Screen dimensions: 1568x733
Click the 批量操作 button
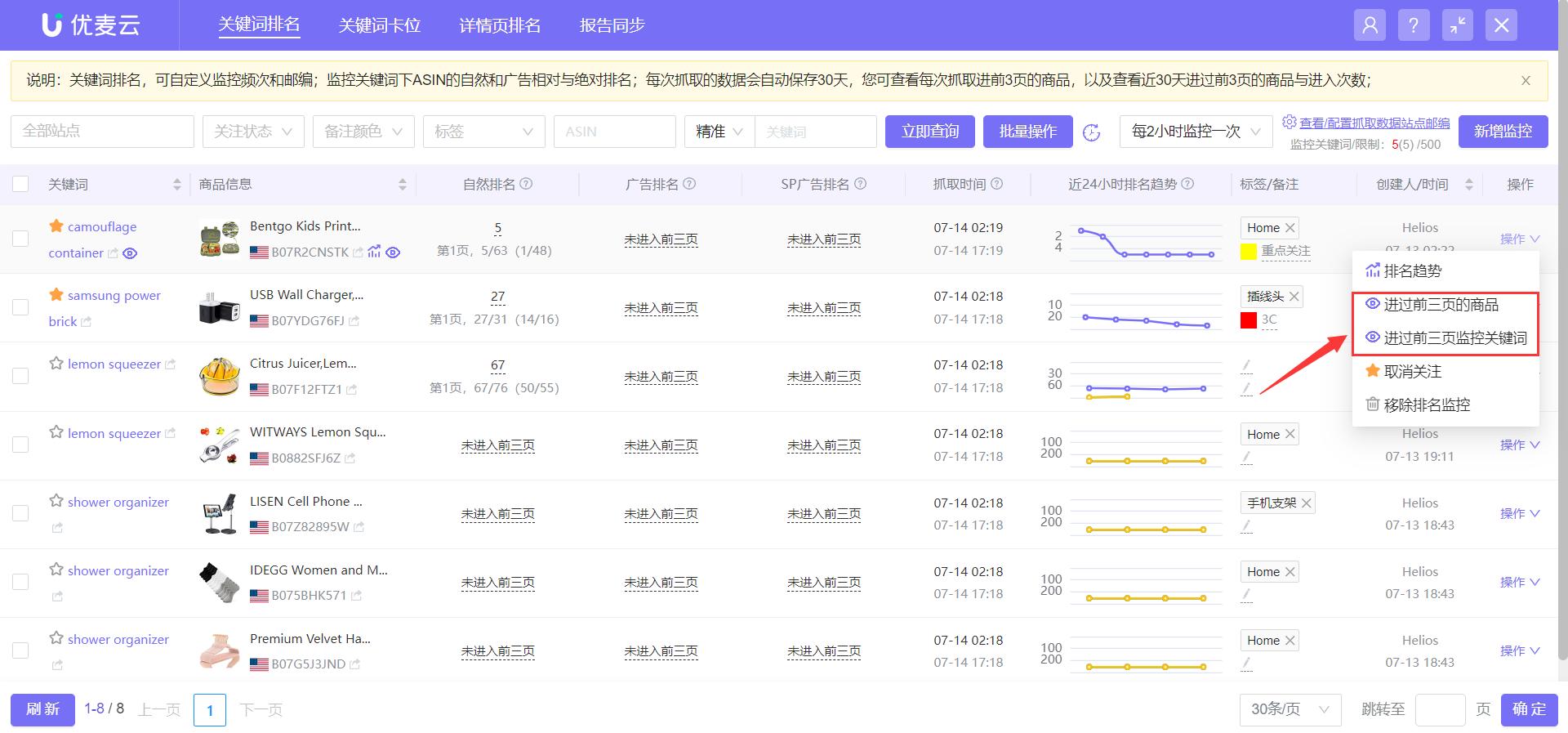(1028, 132)
